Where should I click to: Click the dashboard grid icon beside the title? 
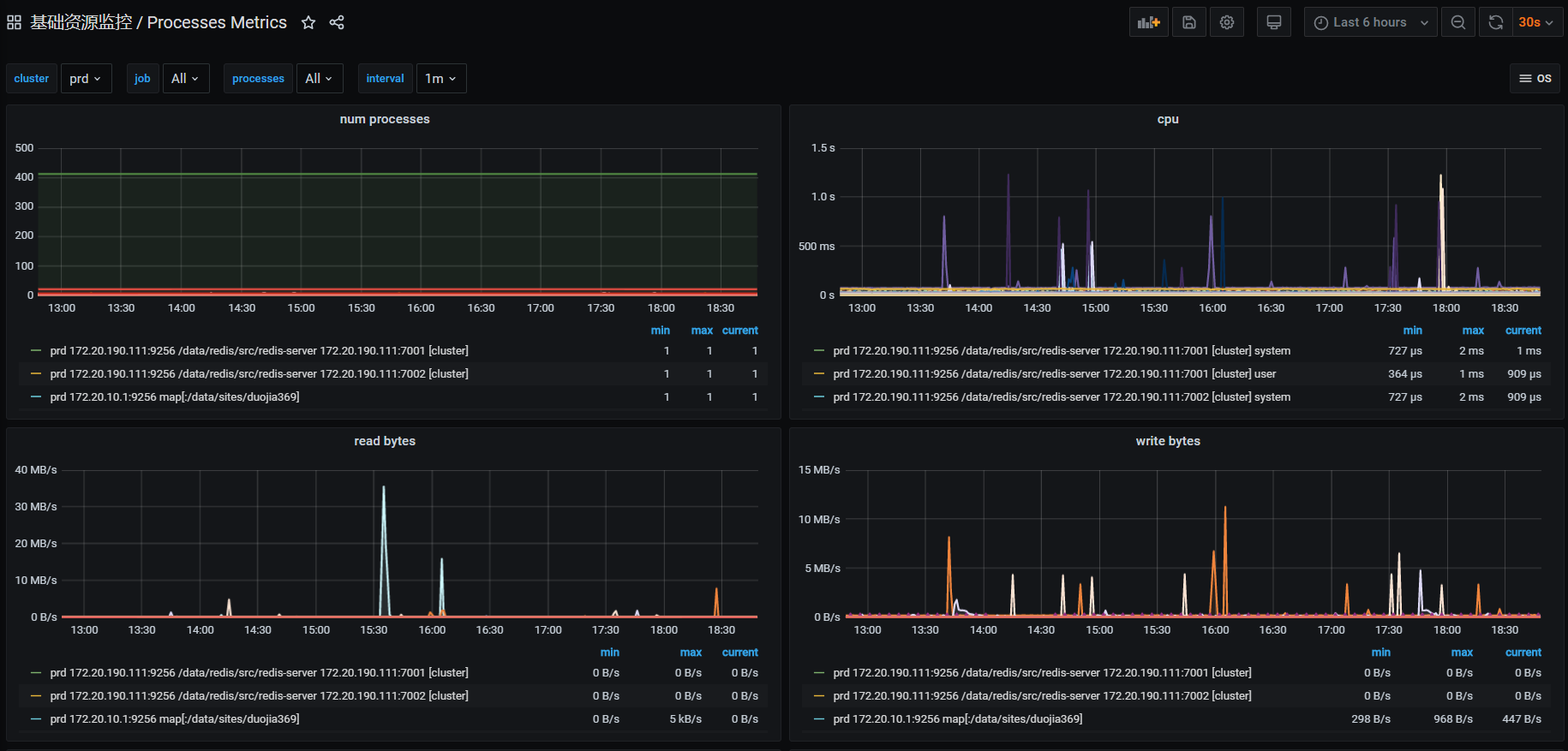coord(14,22)
